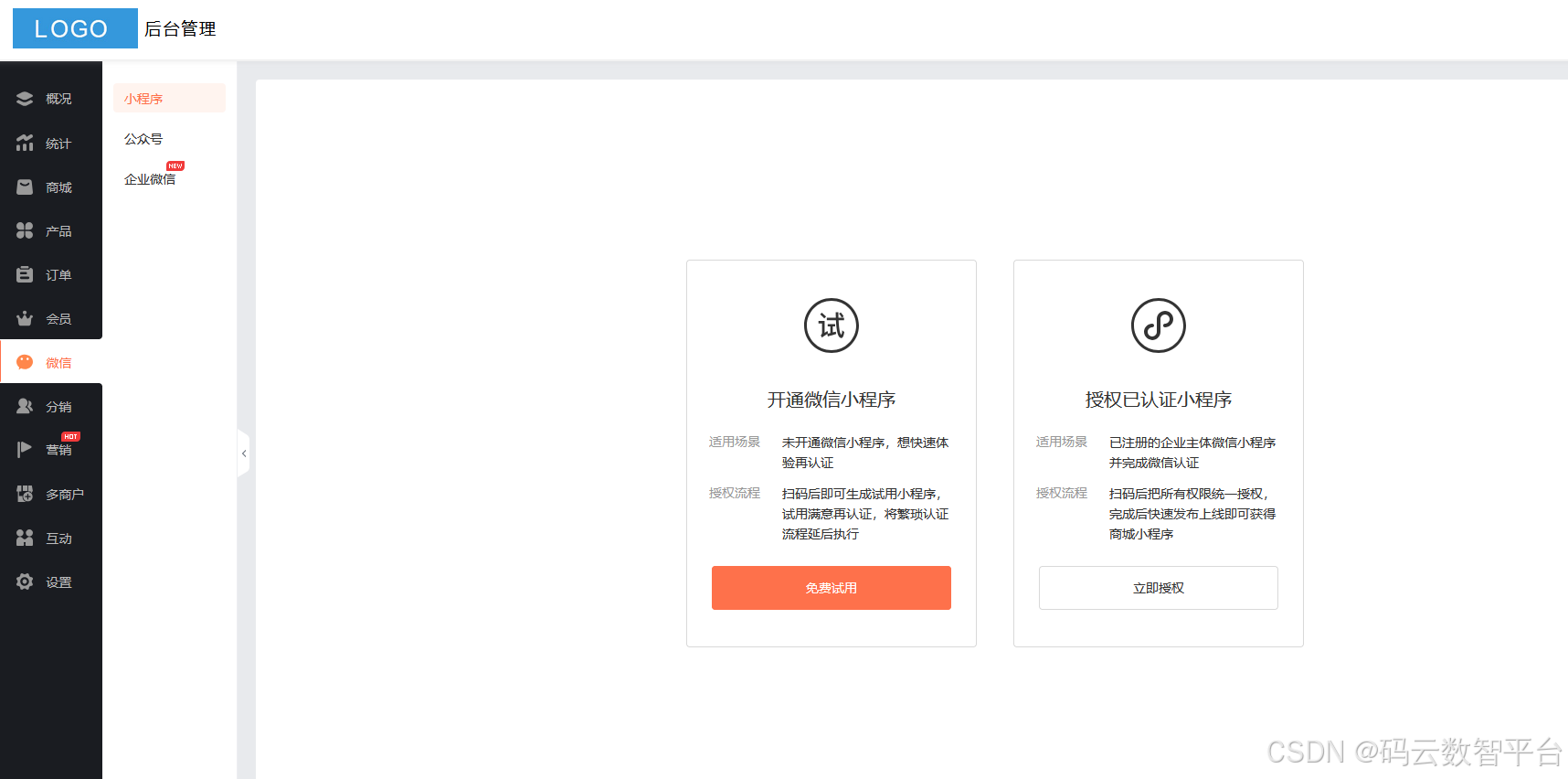This screenshot has height=779, width=1568.
Task: Click the 设置 settings gear icon
Action: click(x=25, y=582)
